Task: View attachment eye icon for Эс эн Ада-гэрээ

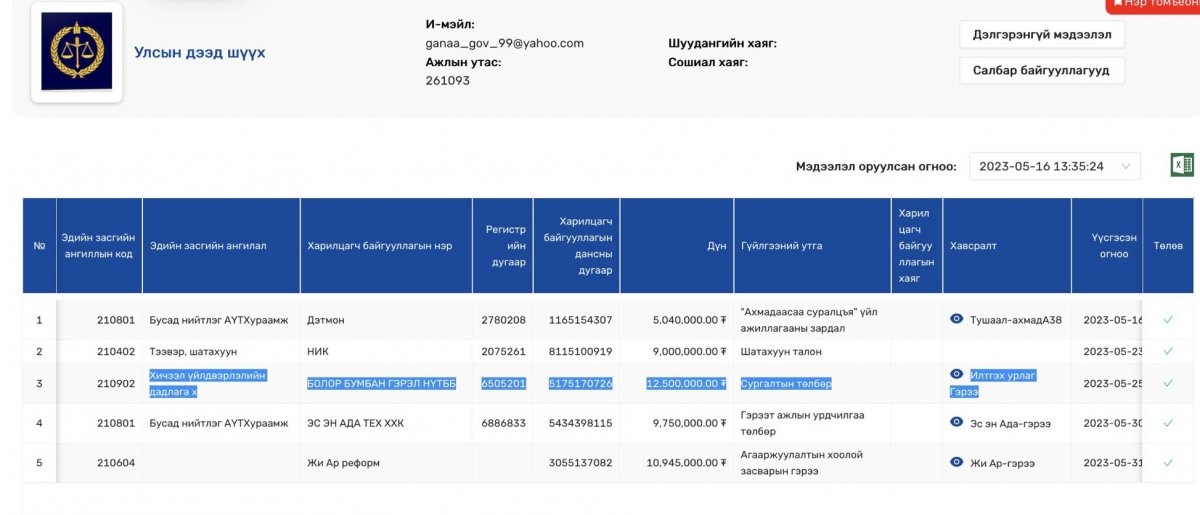Action: pyautogui.click(x=956, y=423)
